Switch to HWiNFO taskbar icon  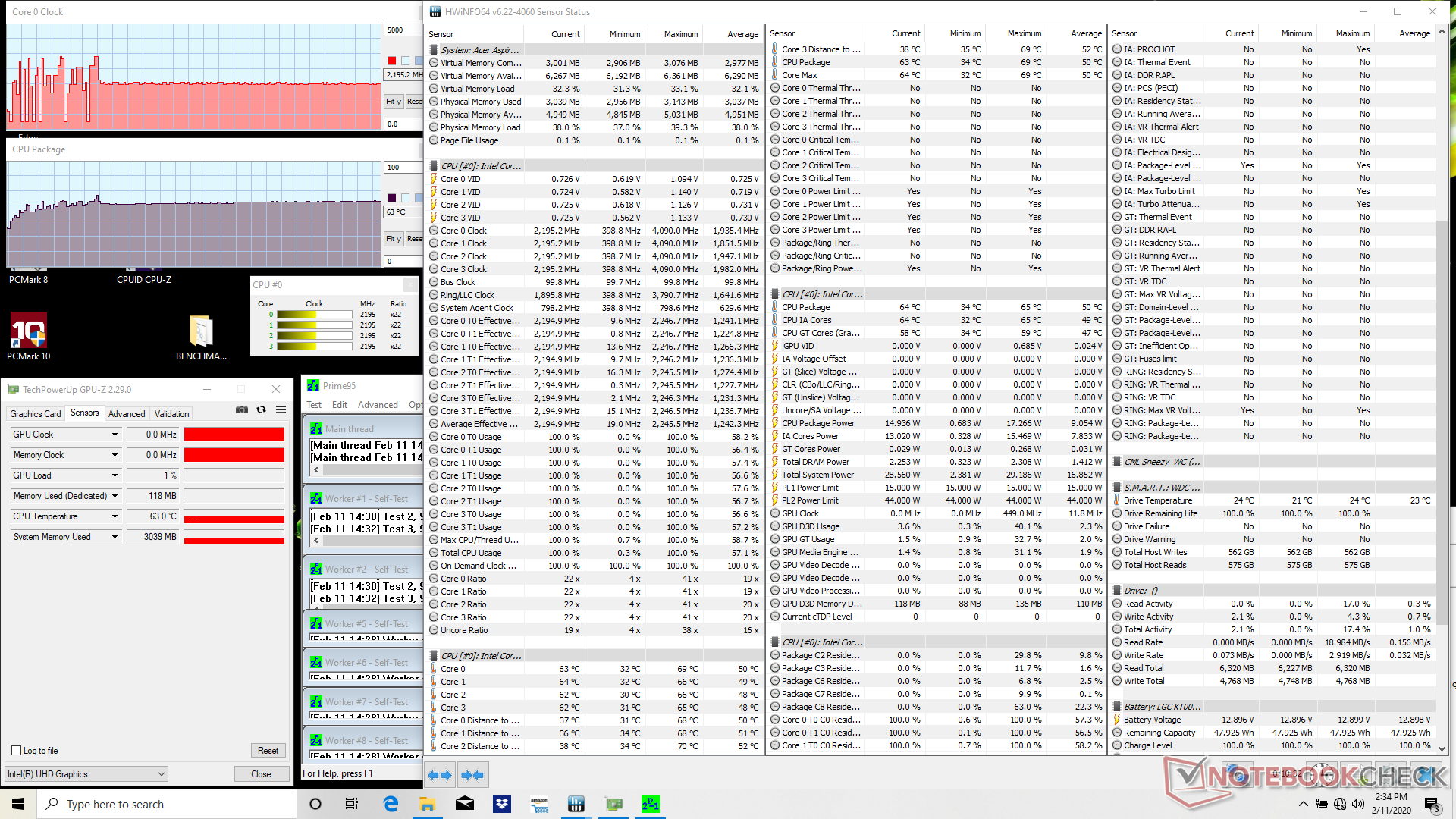coord(576,804)
